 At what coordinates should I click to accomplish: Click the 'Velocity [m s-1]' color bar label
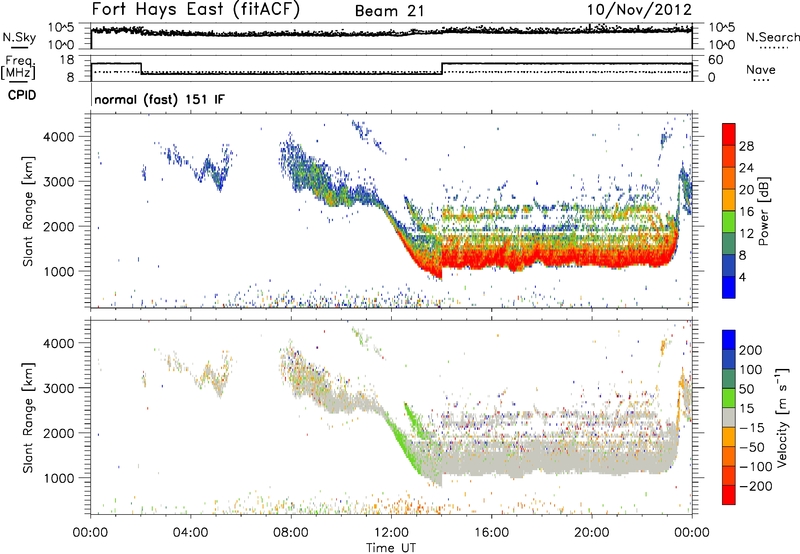click(x=782, y=417)
